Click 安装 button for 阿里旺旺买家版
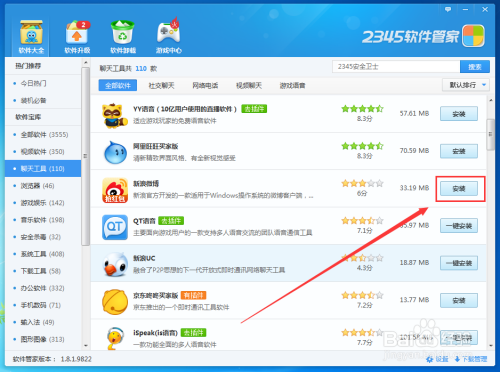 coord(459,151)
